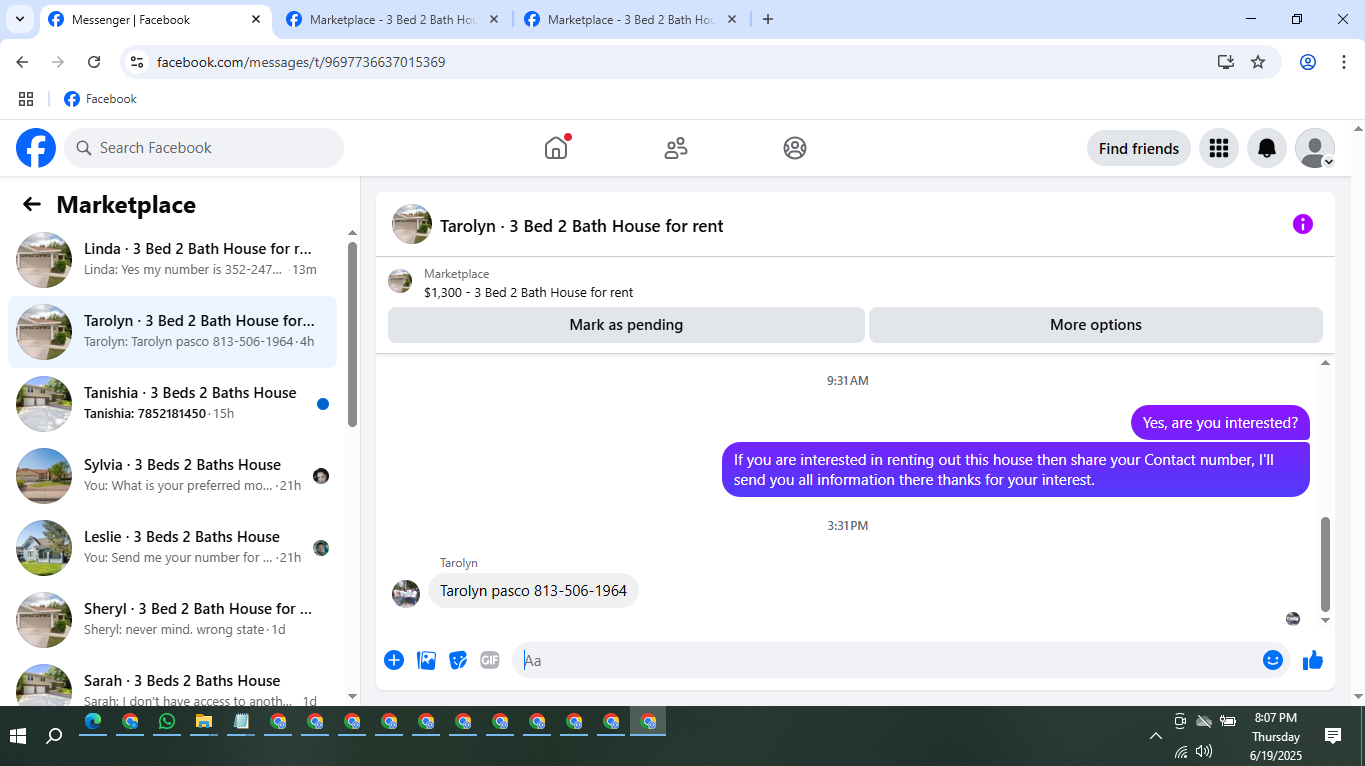Image resolution: width=1365 pixels, height=766 pixels.
Task: Open the Friends icon in top navigation
Action: click(676, 148)
